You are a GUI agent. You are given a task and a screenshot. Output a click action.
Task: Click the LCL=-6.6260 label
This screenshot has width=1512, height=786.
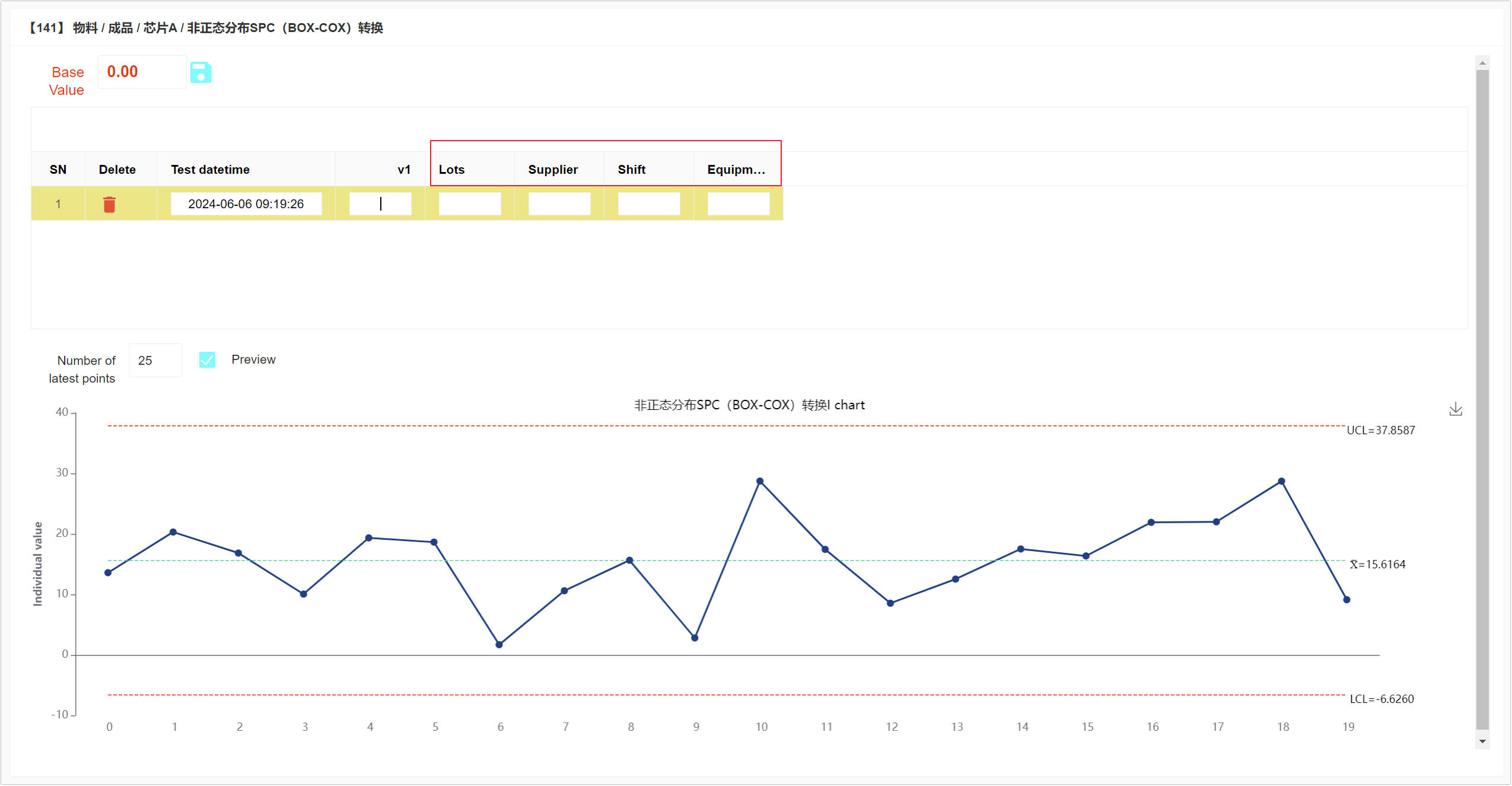click(x=1382, y=699)
